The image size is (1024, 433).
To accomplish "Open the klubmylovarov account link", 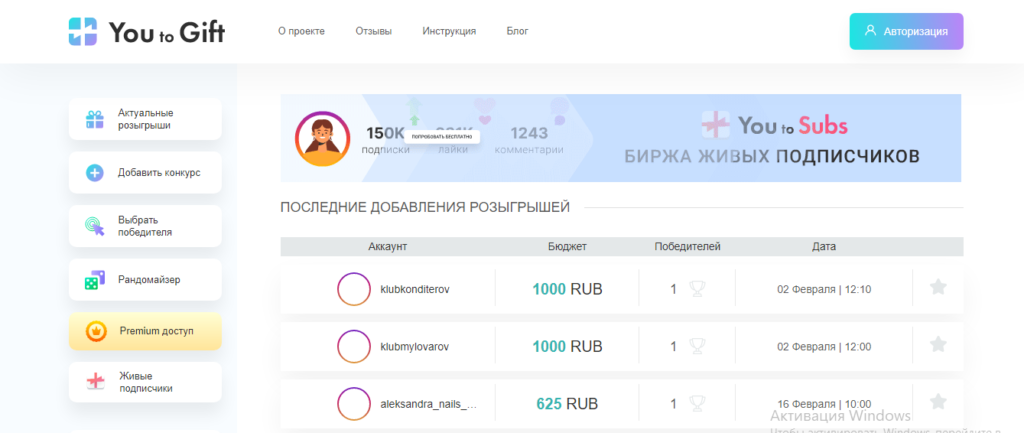I will 414,347.
